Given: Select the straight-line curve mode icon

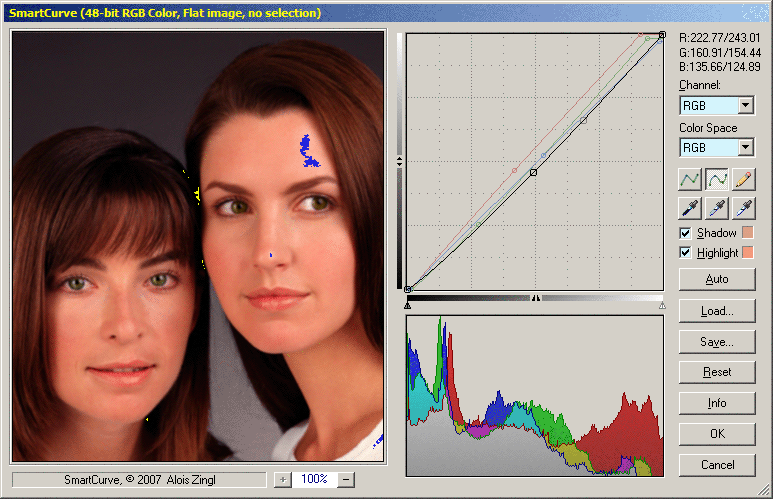Looking at the screenshot, I should coord(690,179).
